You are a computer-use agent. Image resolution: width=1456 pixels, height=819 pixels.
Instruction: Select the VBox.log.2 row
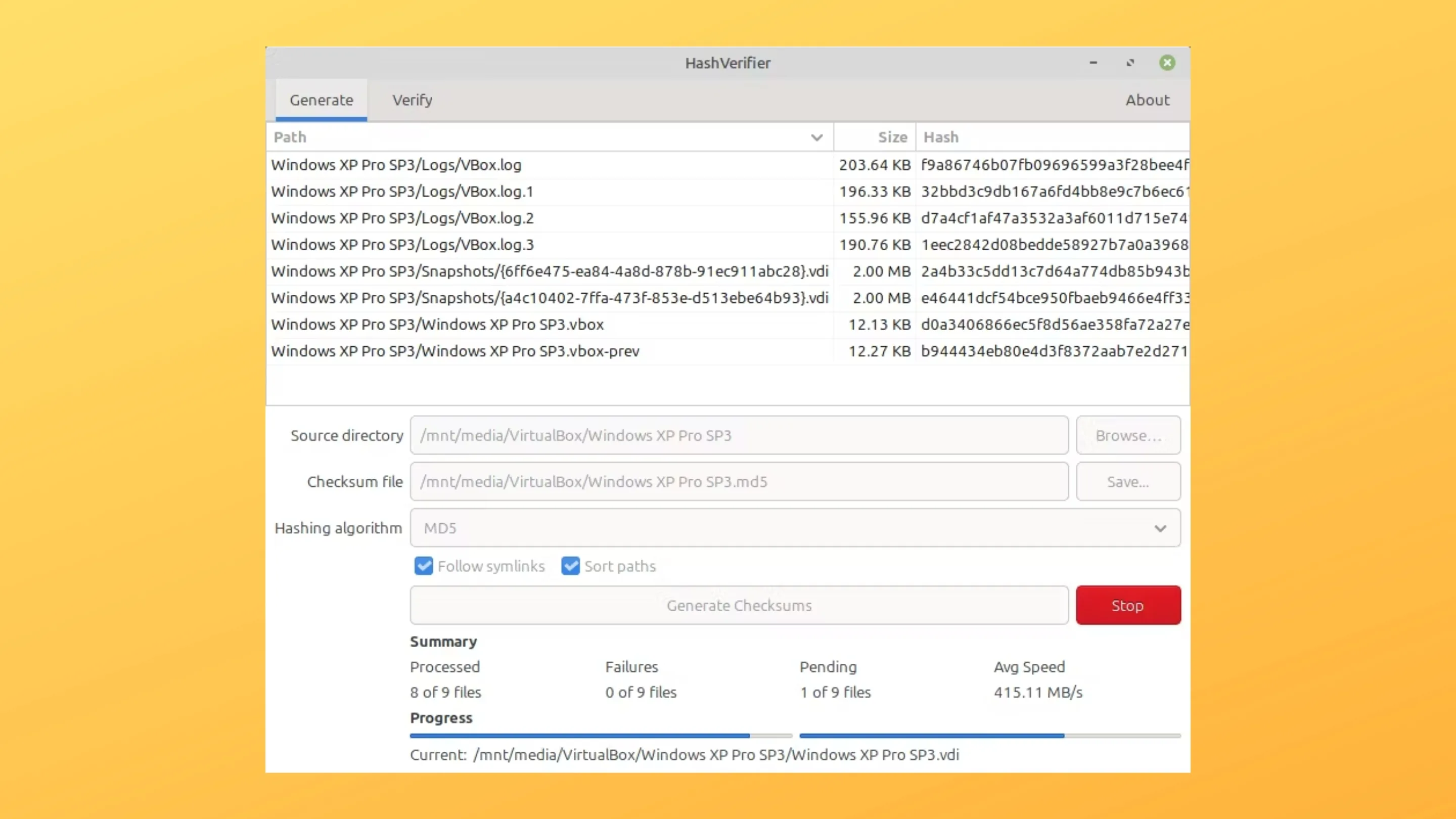point(402,218)
